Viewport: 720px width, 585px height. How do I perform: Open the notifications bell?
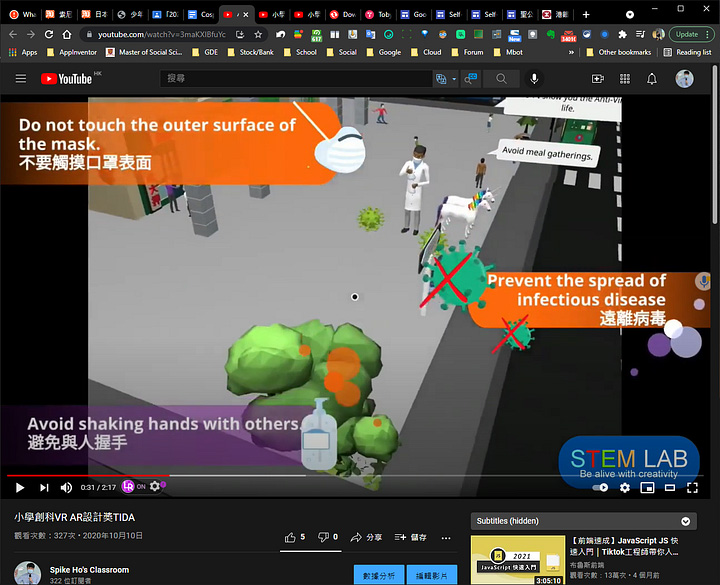(x=652, y=78)
